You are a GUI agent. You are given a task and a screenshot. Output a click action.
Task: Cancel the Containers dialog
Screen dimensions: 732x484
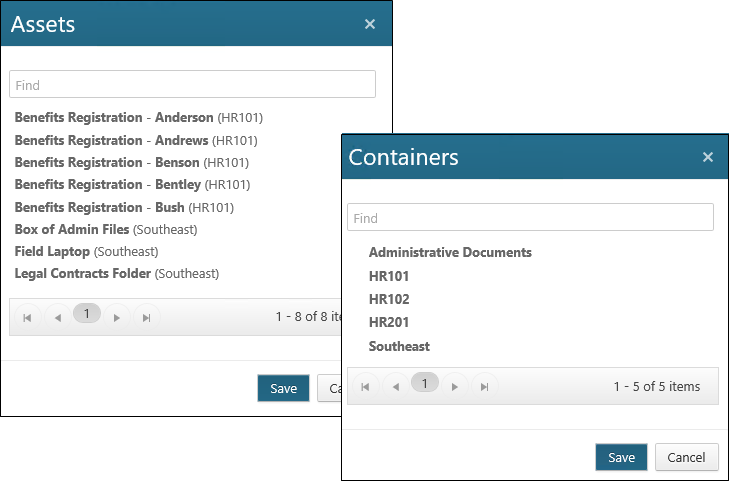686,457
